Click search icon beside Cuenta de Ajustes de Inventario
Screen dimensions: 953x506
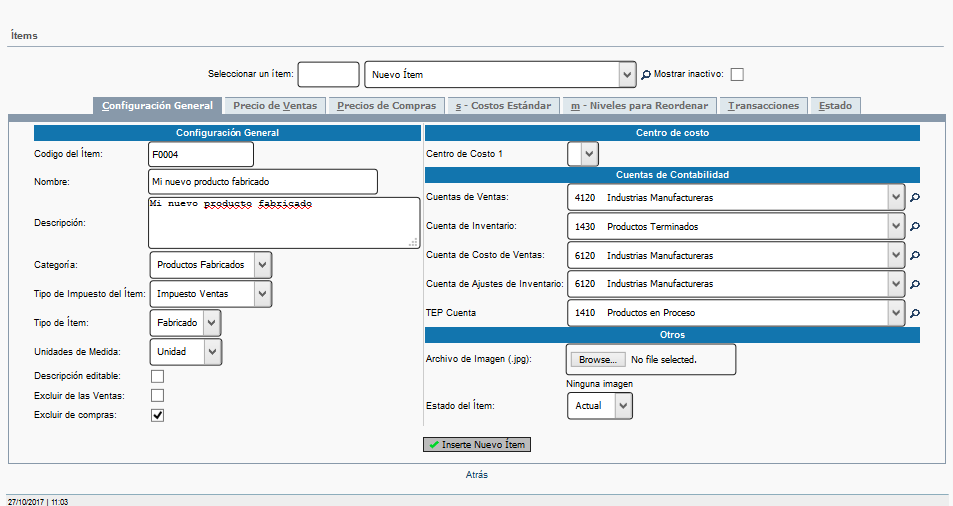click(915, 285)
